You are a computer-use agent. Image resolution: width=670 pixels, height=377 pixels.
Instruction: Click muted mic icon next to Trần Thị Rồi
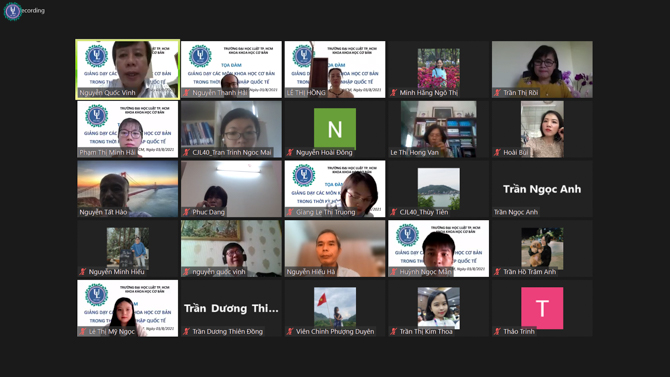click(x=497, y=93)
